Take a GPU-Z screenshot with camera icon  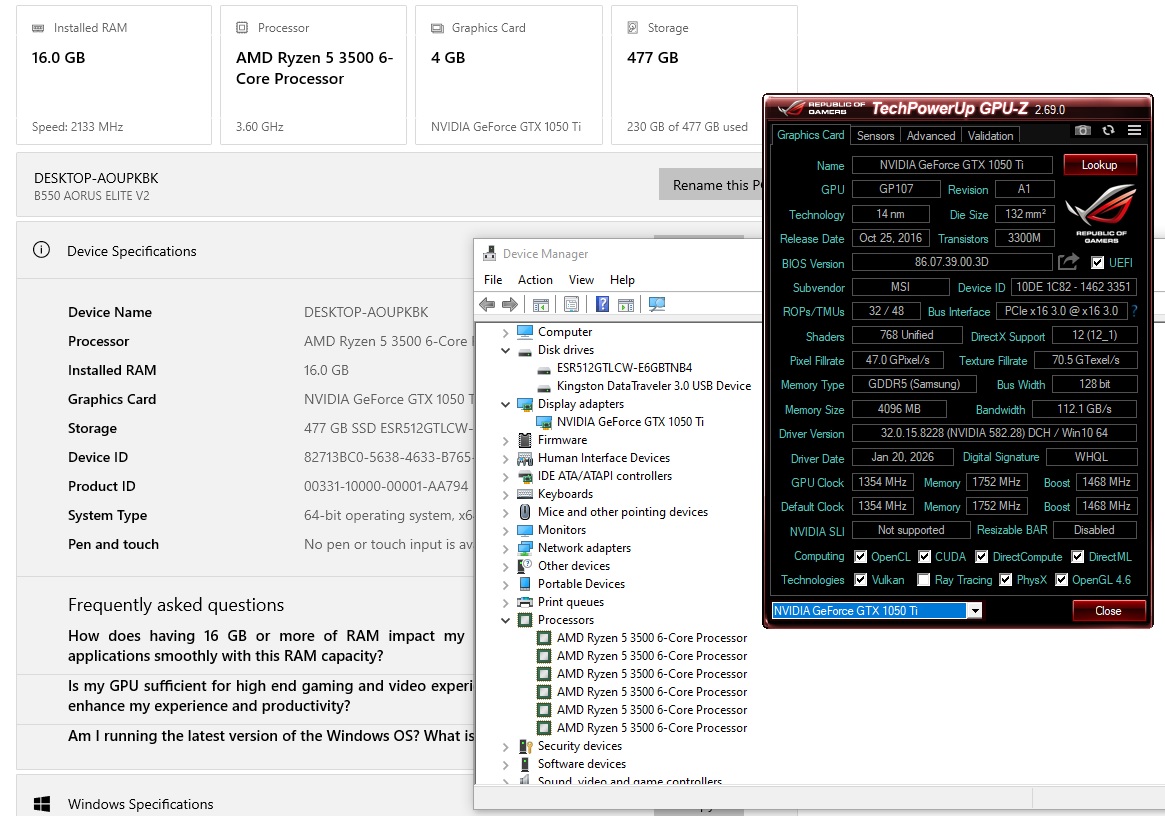pyautogui.click(x=1083, y=130)
